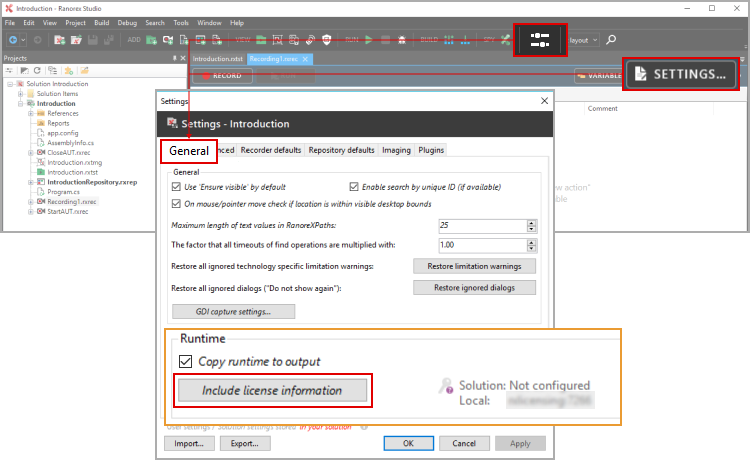Screen dimensions: 750x460
Task: Click the view report icon in toolbar
Action: [x=294, y=40]
